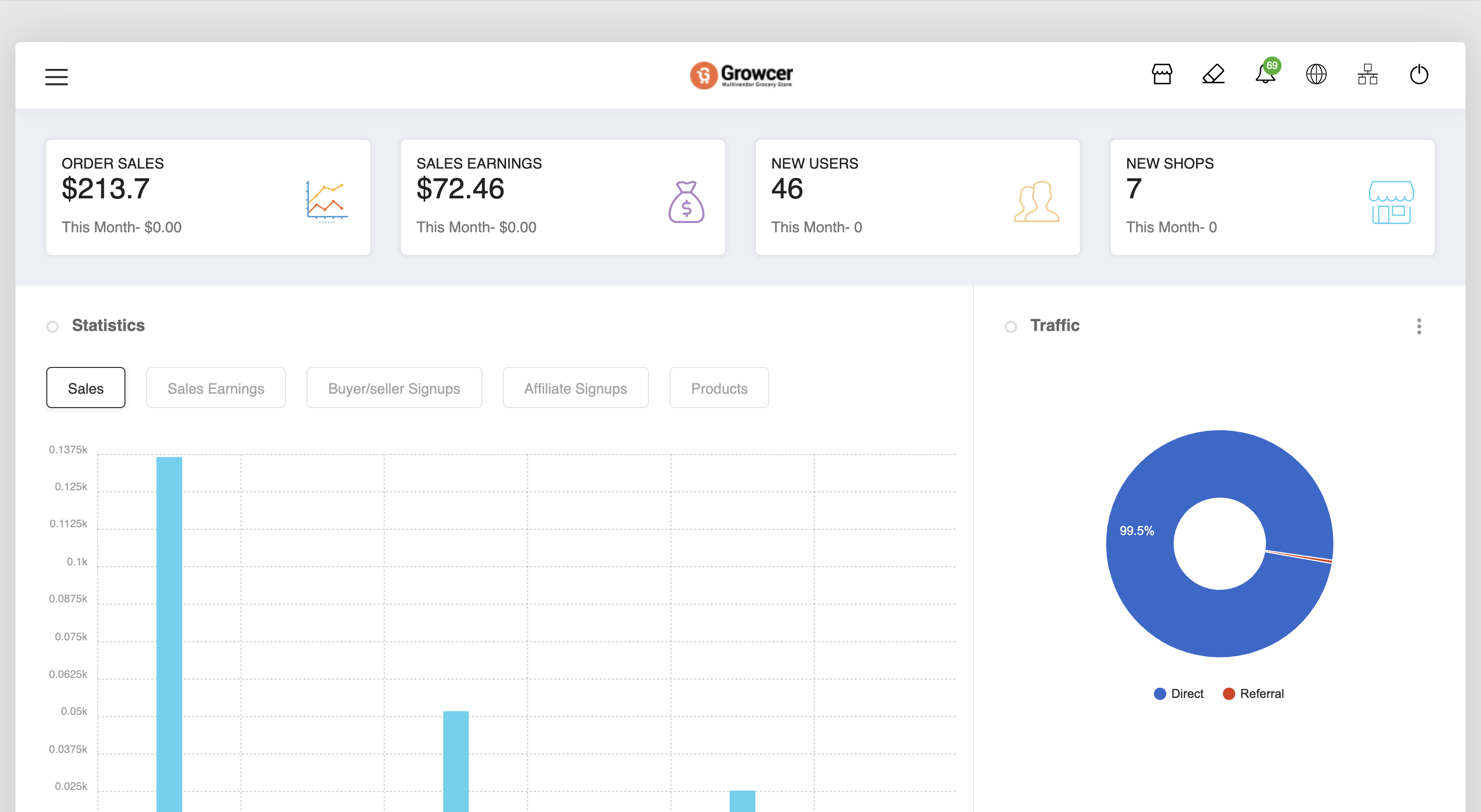Click the tallest blue sales bar
The width and height of the screenshot is (1481, 812).
coord(169,632)
